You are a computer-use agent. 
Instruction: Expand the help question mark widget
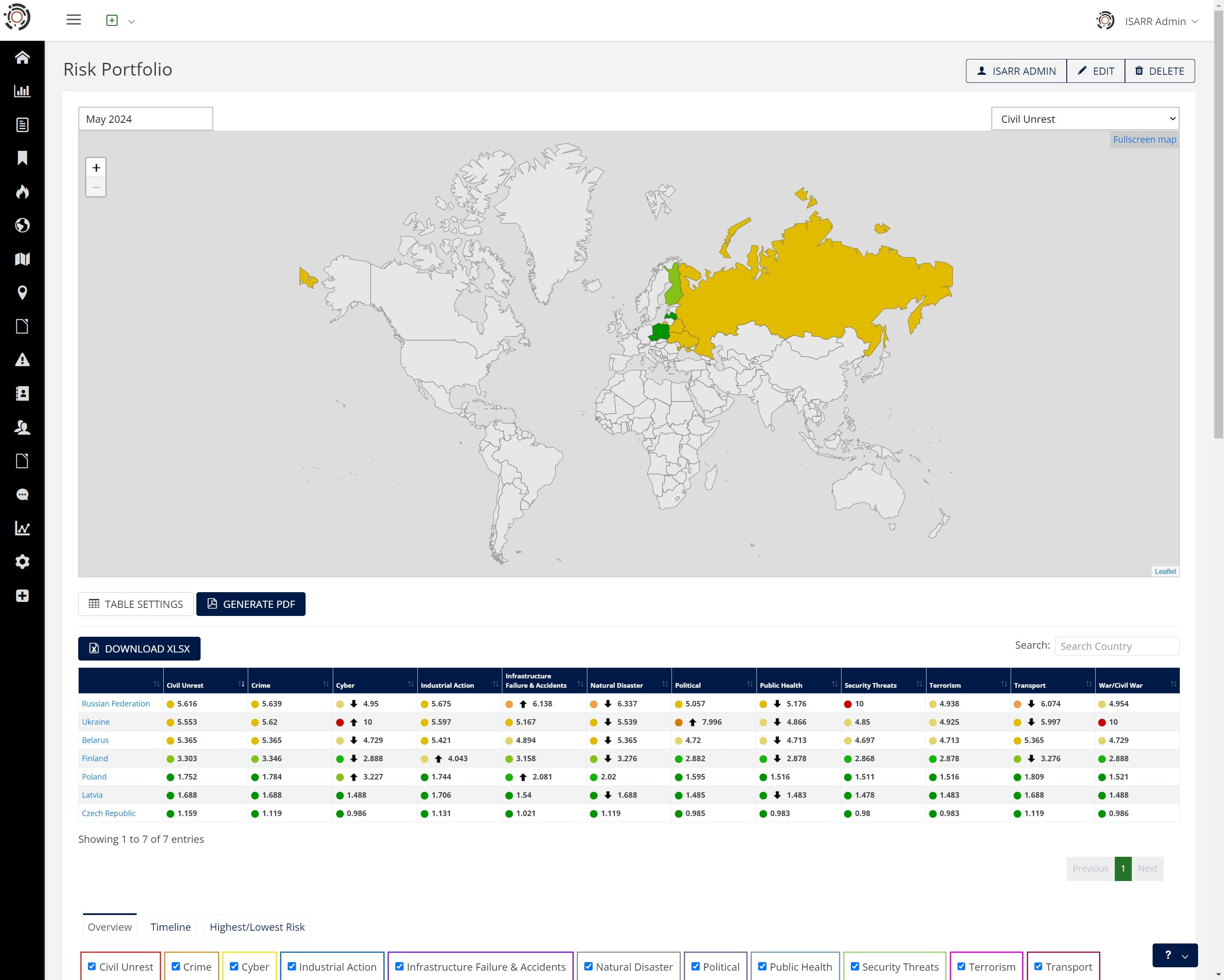click(x=1175, y=955)
